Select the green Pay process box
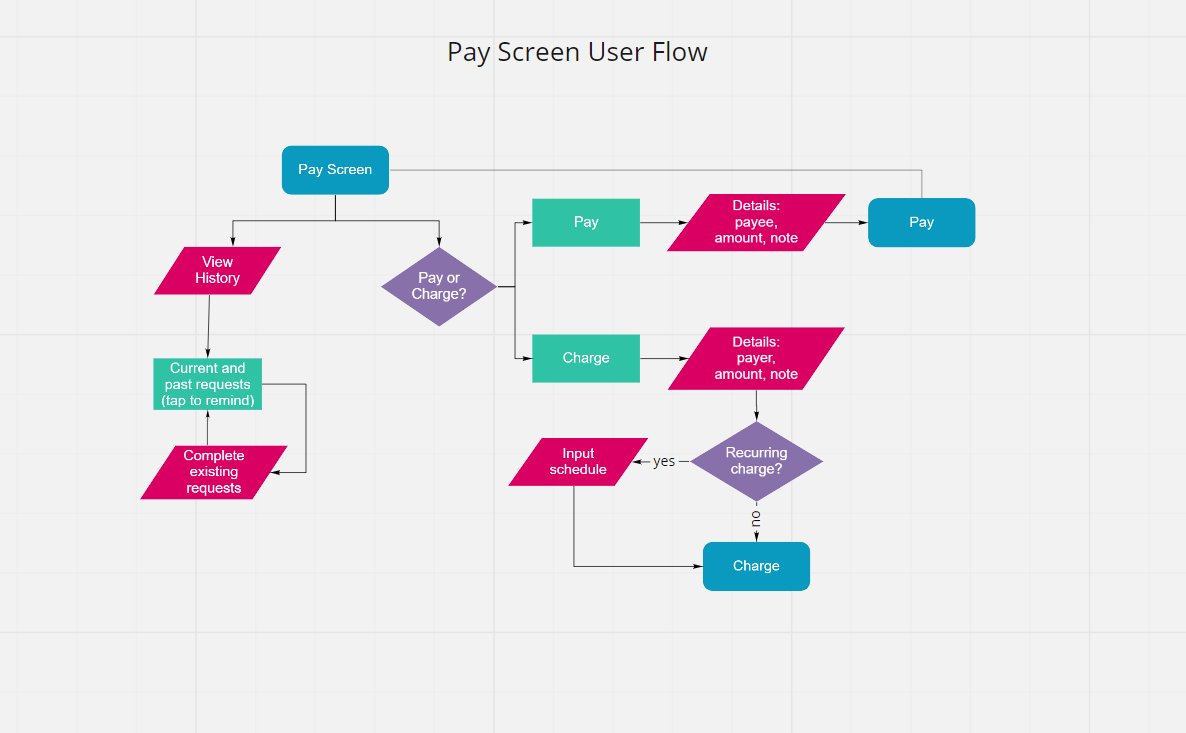Screen dimensions: 1186x733 585,222
